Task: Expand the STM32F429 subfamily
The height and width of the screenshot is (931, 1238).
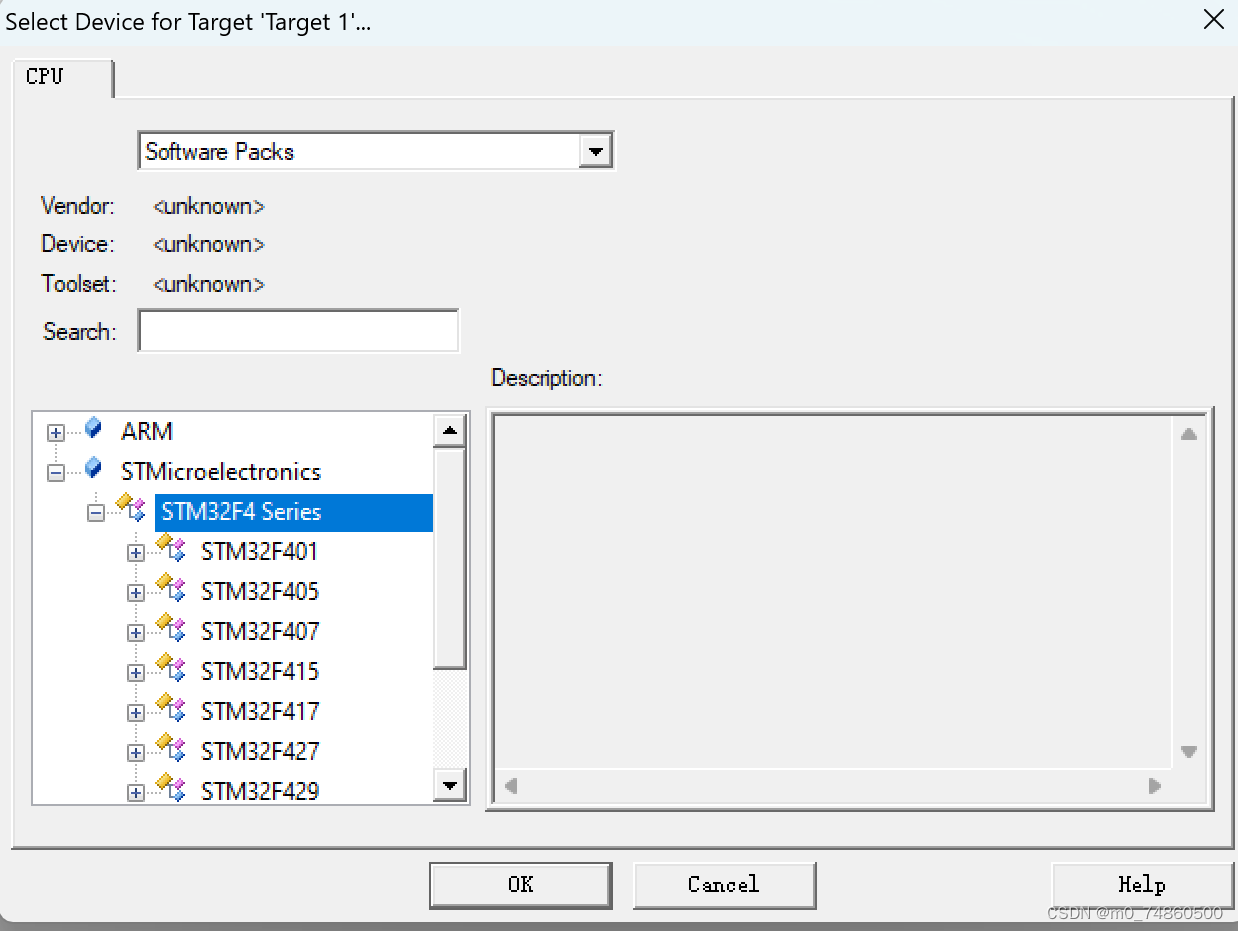Action: [136, 793]
